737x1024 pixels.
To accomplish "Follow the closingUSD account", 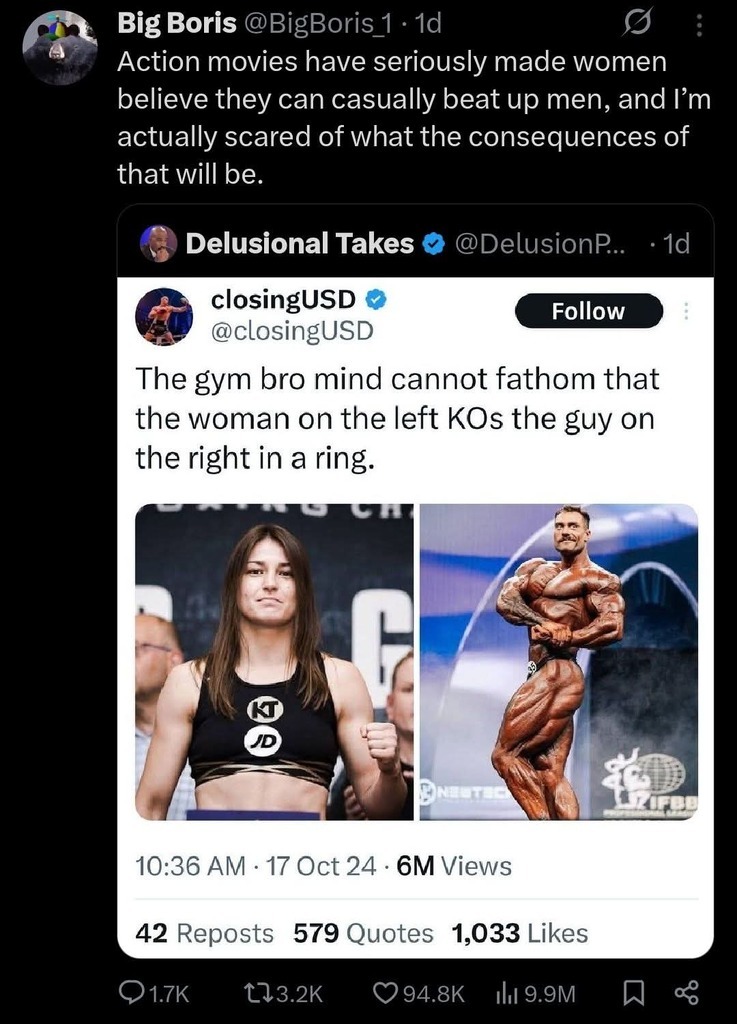I will [588, 311].
